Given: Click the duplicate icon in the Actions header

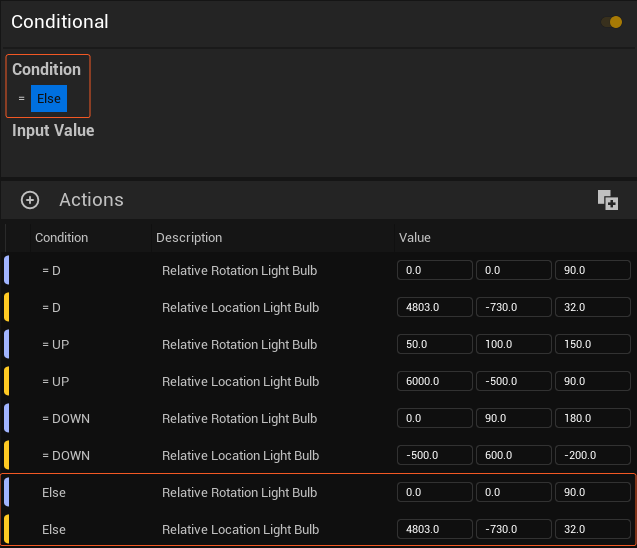Looking at the screenshot, I should [607, 200].
